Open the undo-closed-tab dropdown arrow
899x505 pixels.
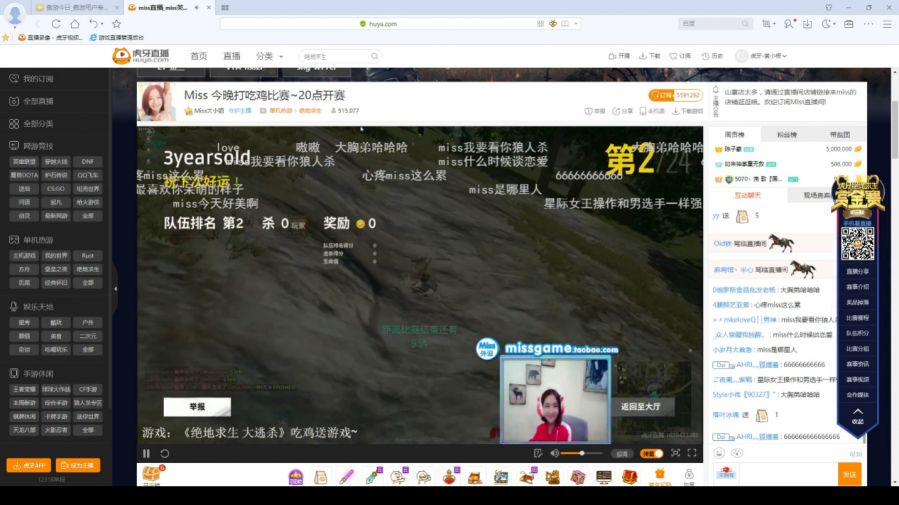(x=102, y=24)
